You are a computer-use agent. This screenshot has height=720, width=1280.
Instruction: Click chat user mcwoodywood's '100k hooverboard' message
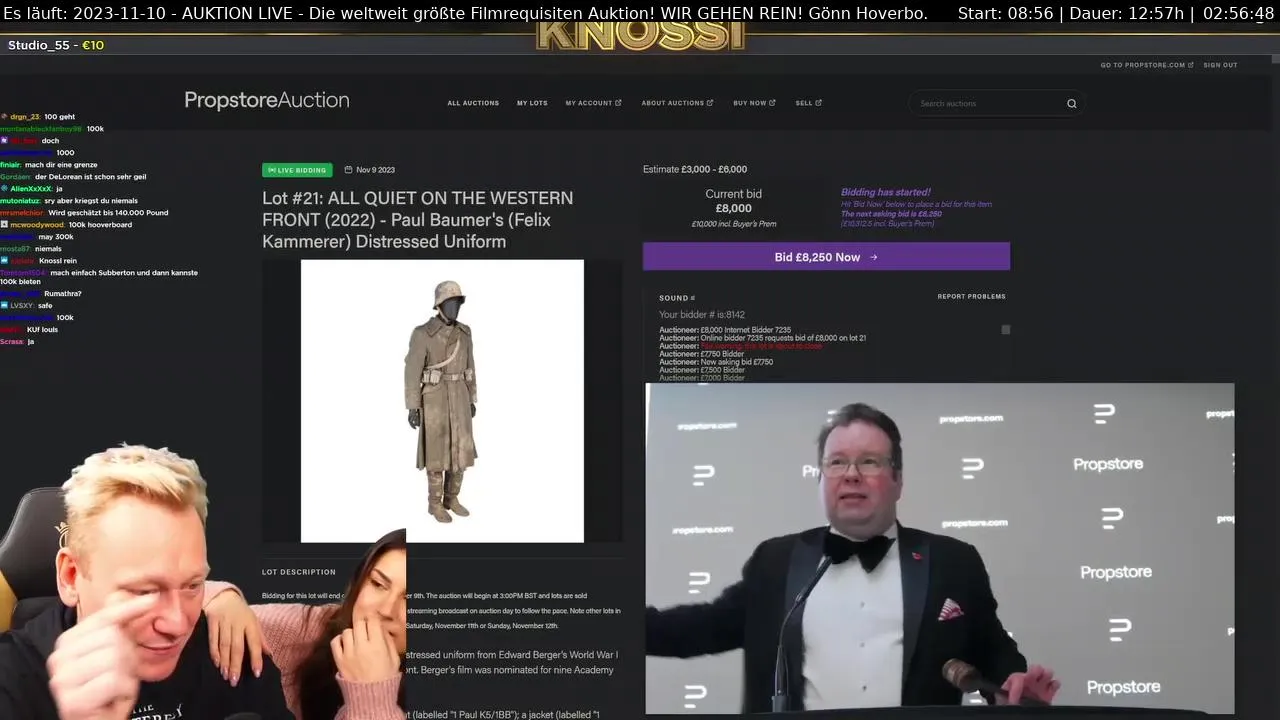pyautogui.click(x=100, y=225)
